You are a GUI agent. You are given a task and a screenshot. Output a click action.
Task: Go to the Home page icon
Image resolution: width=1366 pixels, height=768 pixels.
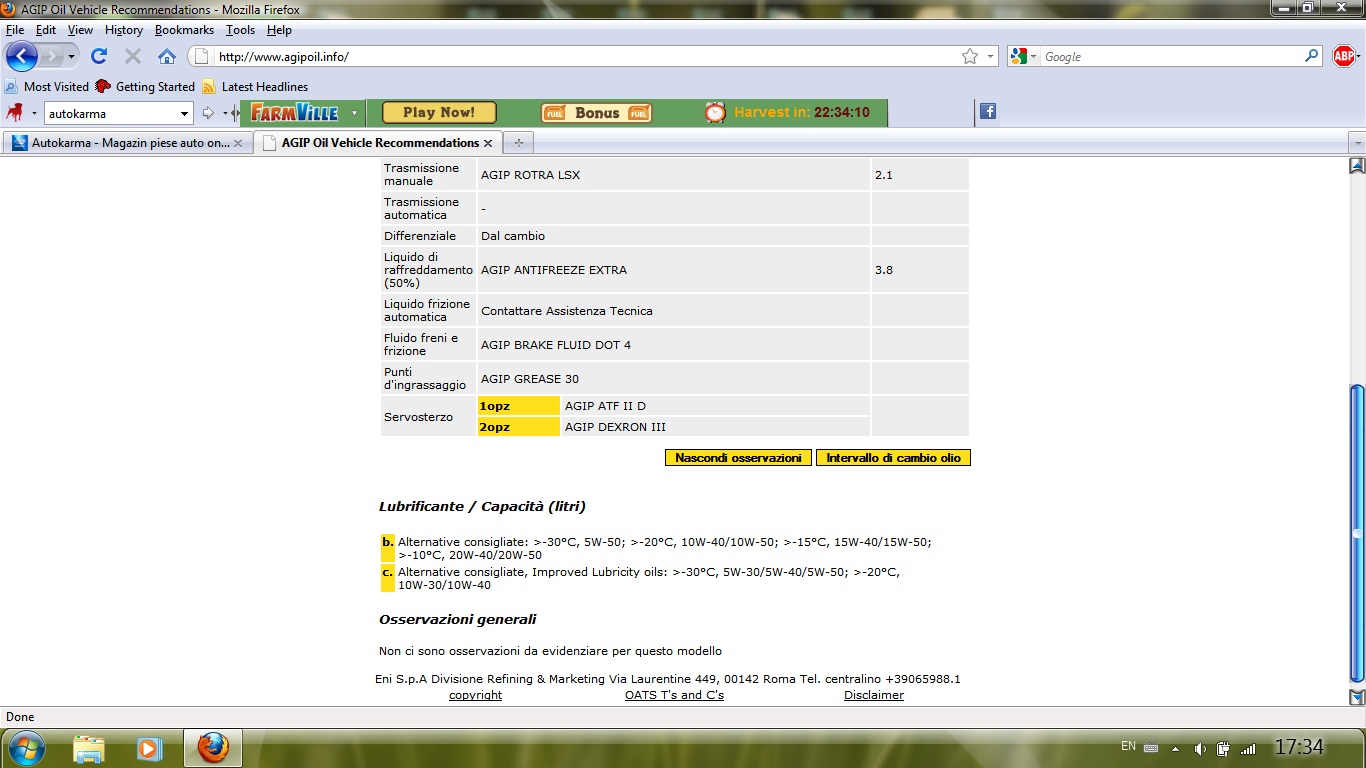point(166,57)
